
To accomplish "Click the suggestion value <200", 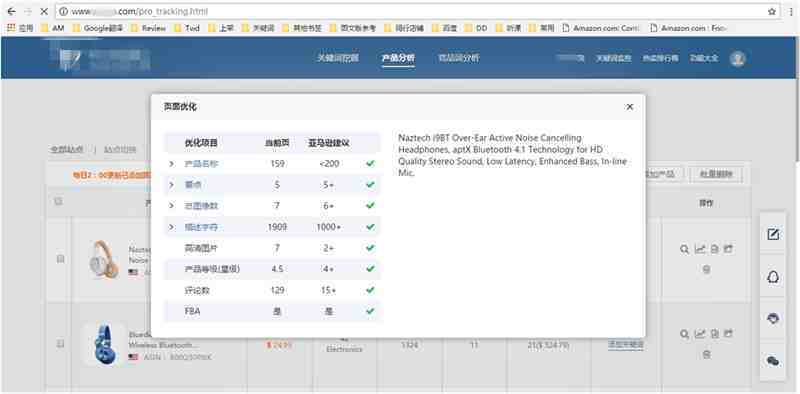I will pyautogui.click(x=329, y=164).
